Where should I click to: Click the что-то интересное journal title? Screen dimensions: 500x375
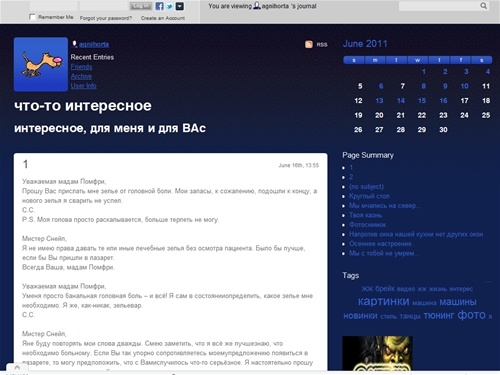coord(83,106)
